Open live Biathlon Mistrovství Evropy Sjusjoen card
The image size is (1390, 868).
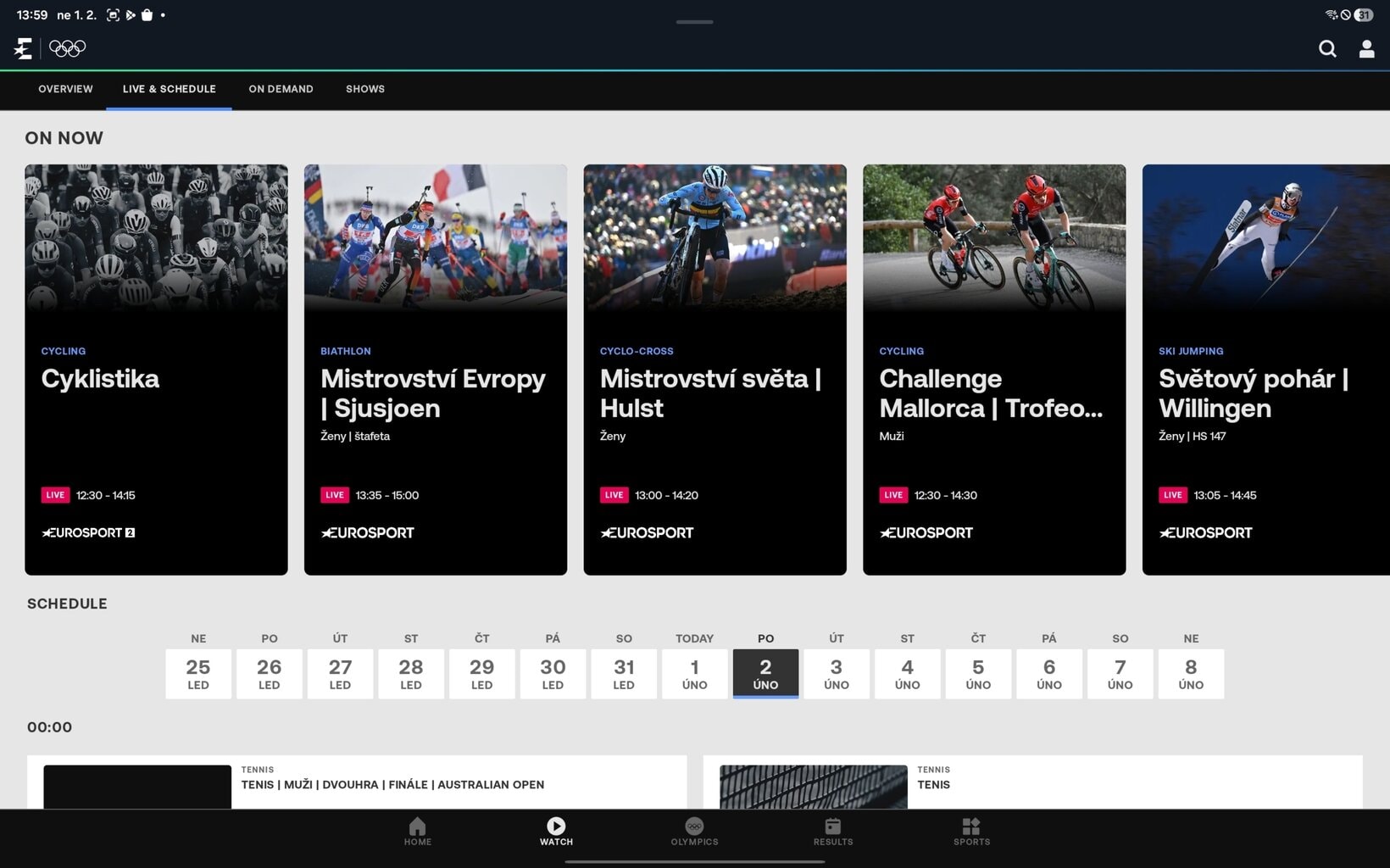tap(435, 370)
